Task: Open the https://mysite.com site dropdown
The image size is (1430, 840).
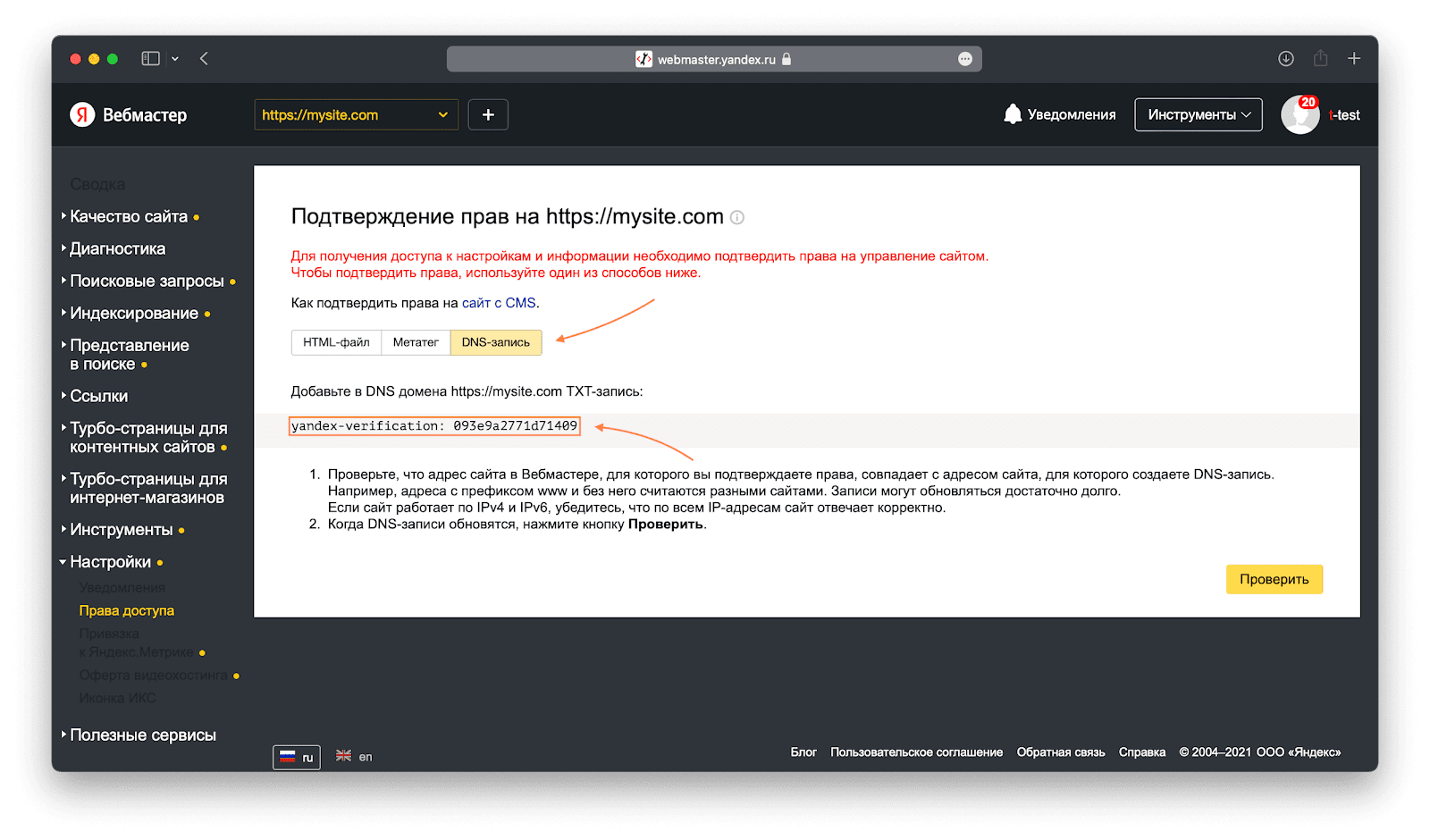Action: tap(356, 114)
